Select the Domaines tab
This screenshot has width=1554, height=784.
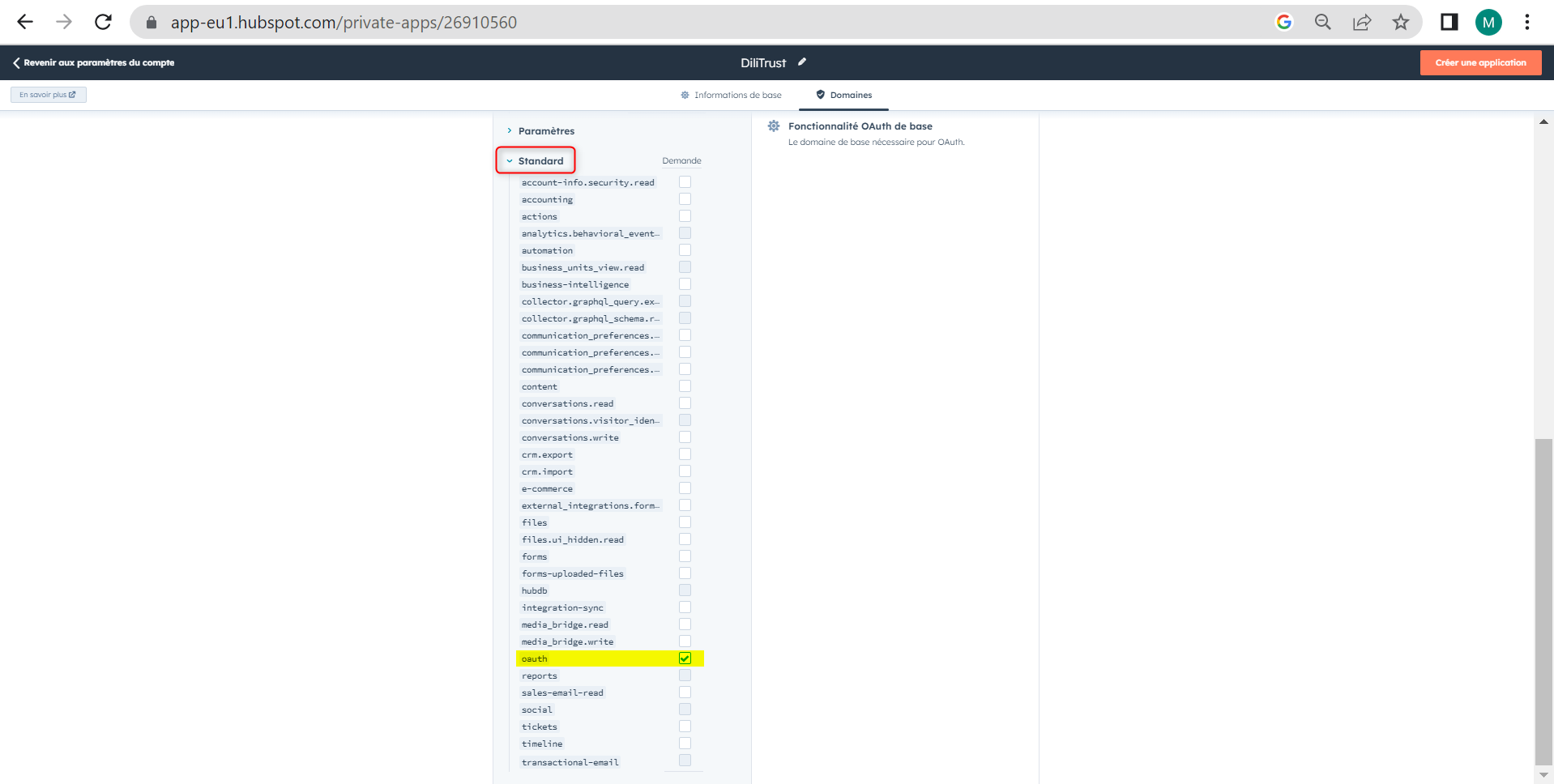(843, 95)
